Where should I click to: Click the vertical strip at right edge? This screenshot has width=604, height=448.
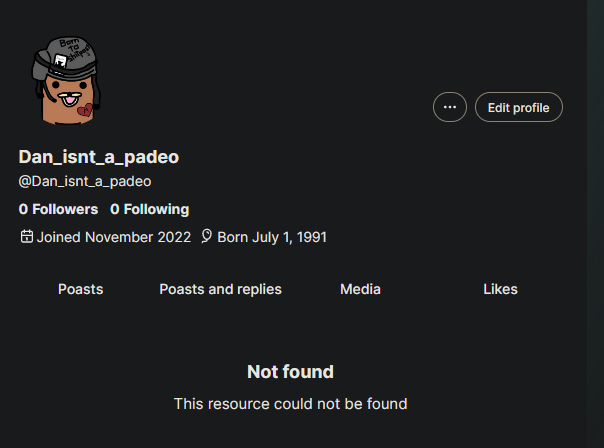click(595, 224)
